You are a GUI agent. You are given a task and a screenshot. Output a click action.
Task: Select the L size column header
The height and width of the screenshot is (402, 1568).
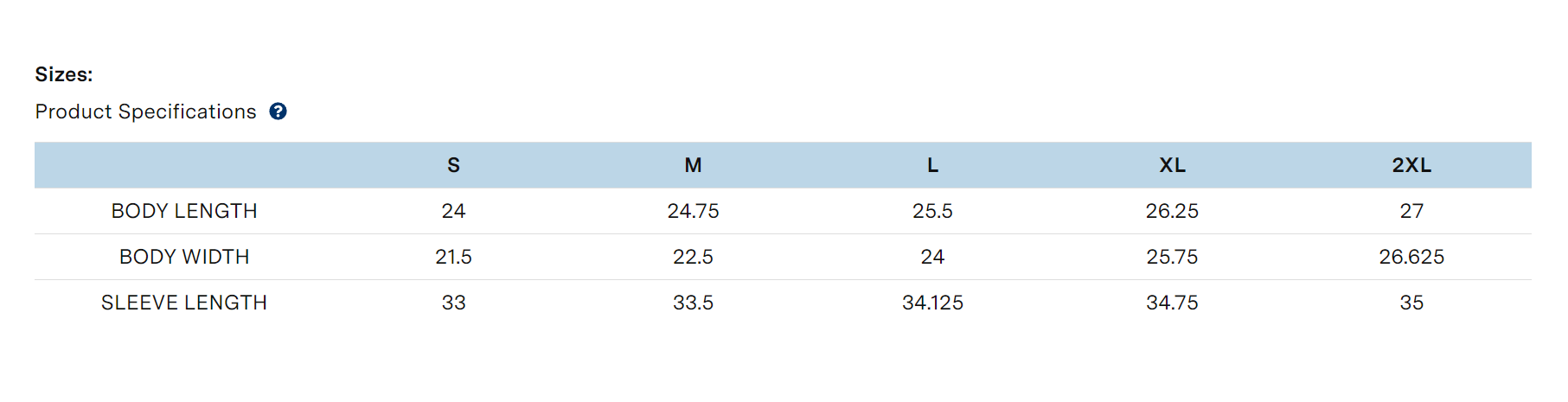932,165
